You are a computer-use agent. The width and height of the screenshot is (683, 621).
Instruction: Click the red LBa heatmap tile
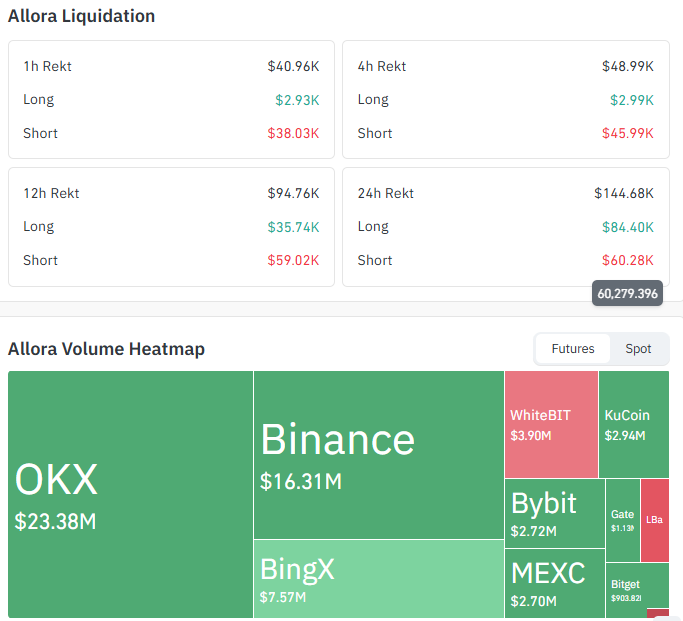pyautogui.click(x=655, y=520)
